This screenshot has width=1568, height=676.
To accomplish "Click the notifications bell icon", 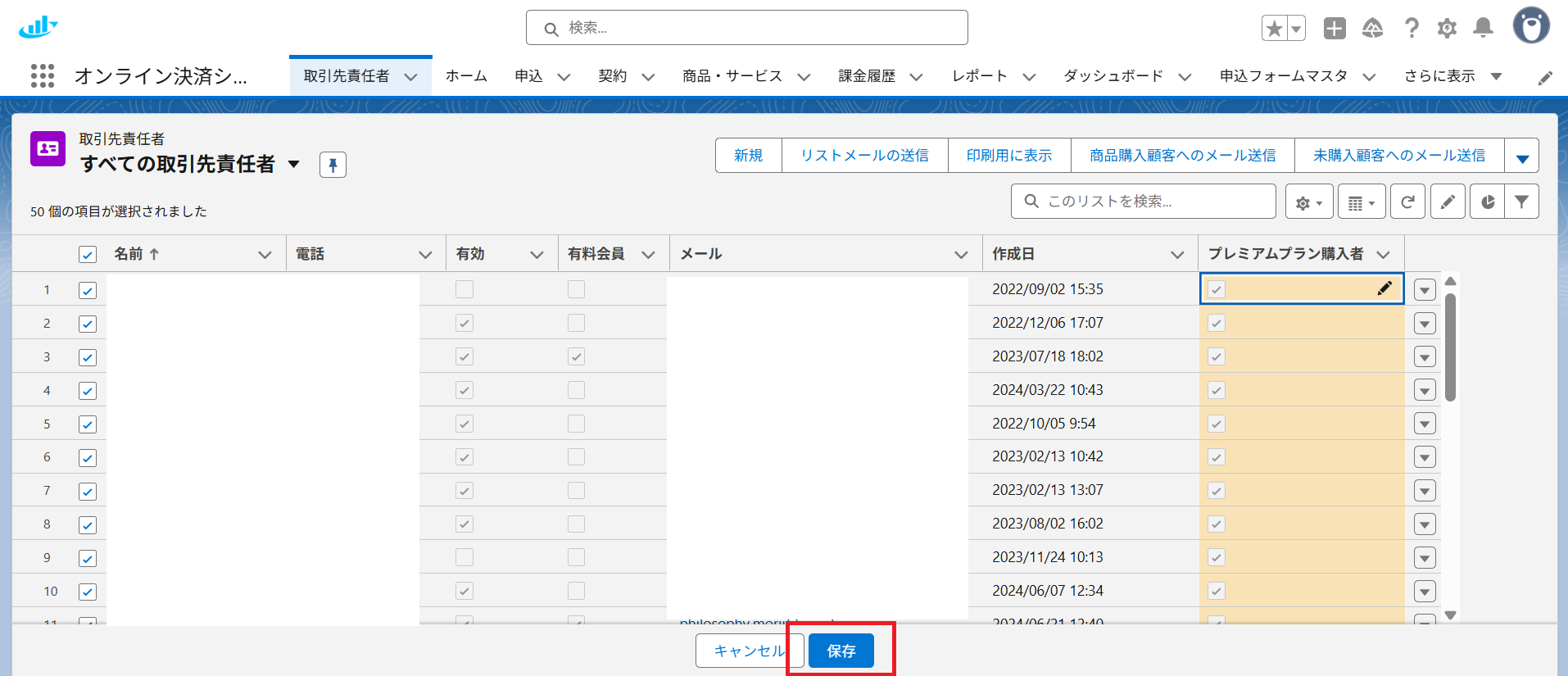I will point(1483,29).
